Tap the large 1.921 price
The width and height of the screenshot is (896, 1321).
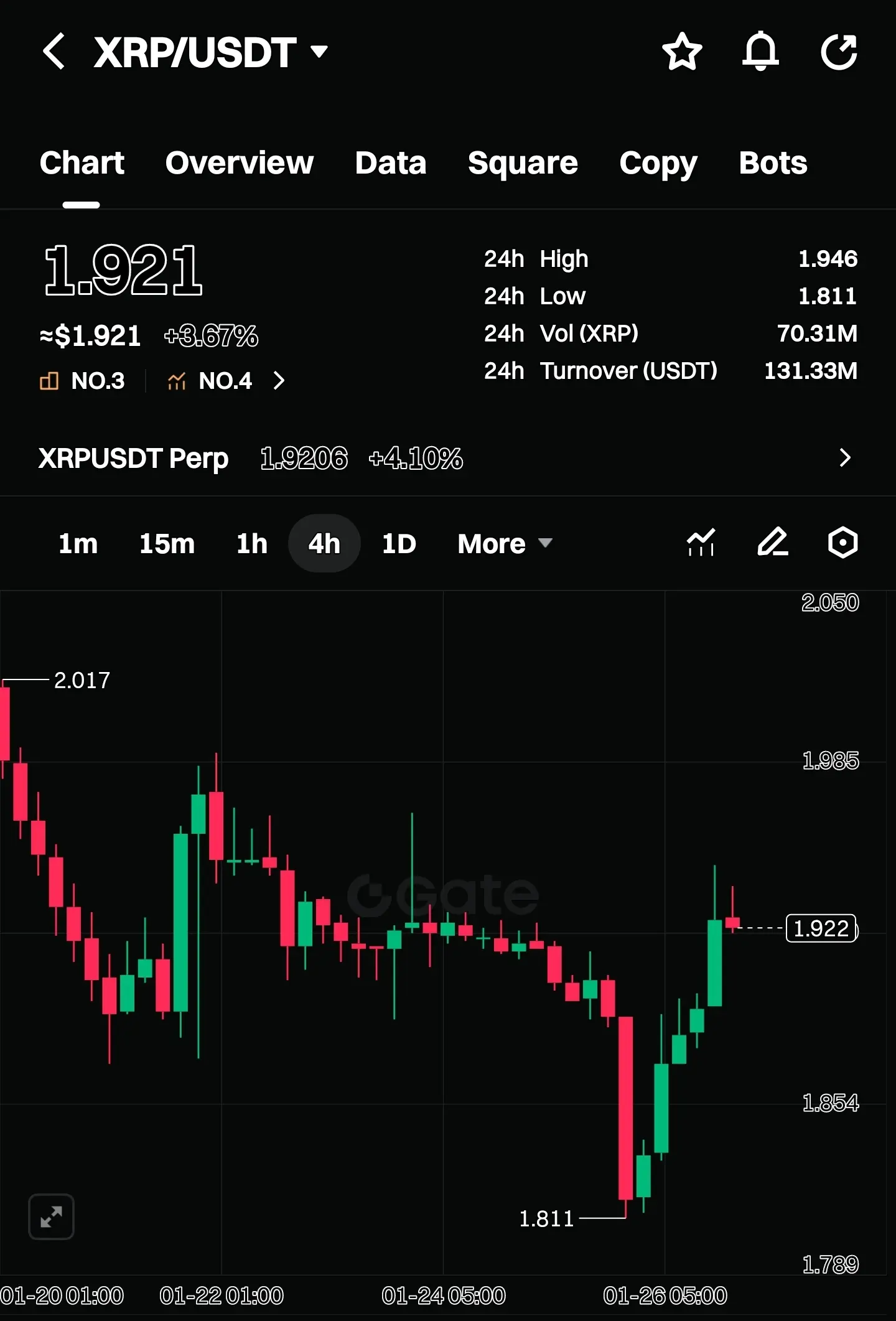click(123, 270)
